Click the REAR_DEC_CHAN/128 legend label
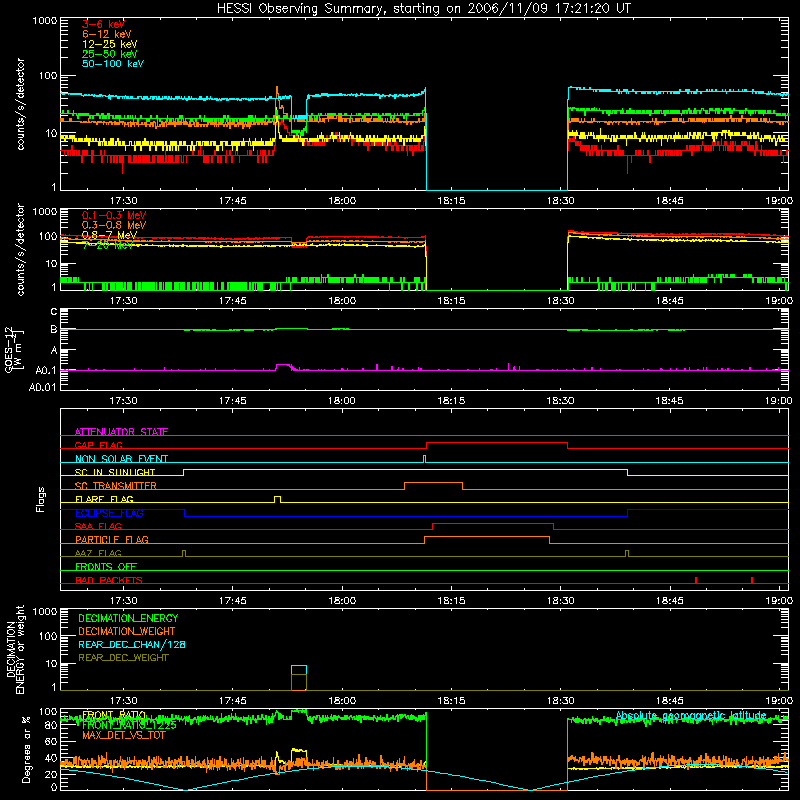This screenshot has width=800, height=800. pyautogui.click(x=132, y=645)
